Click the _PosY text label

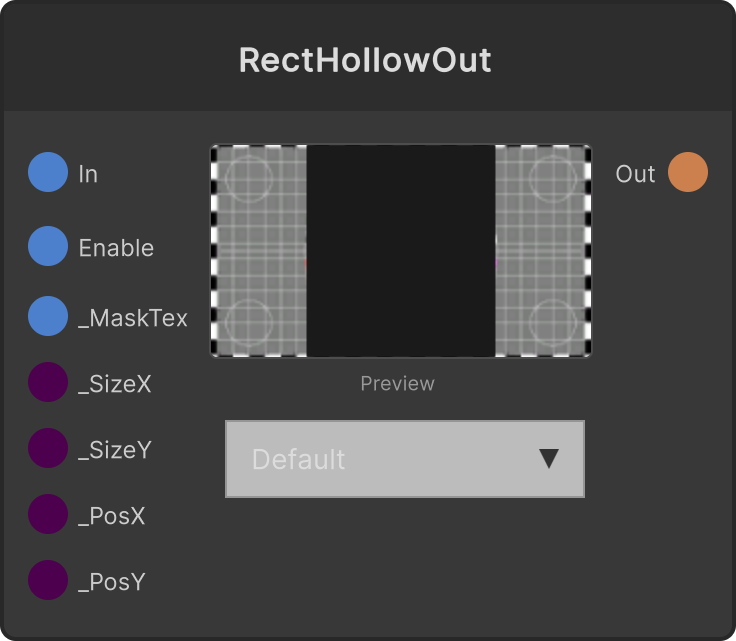tap(112, 582)
